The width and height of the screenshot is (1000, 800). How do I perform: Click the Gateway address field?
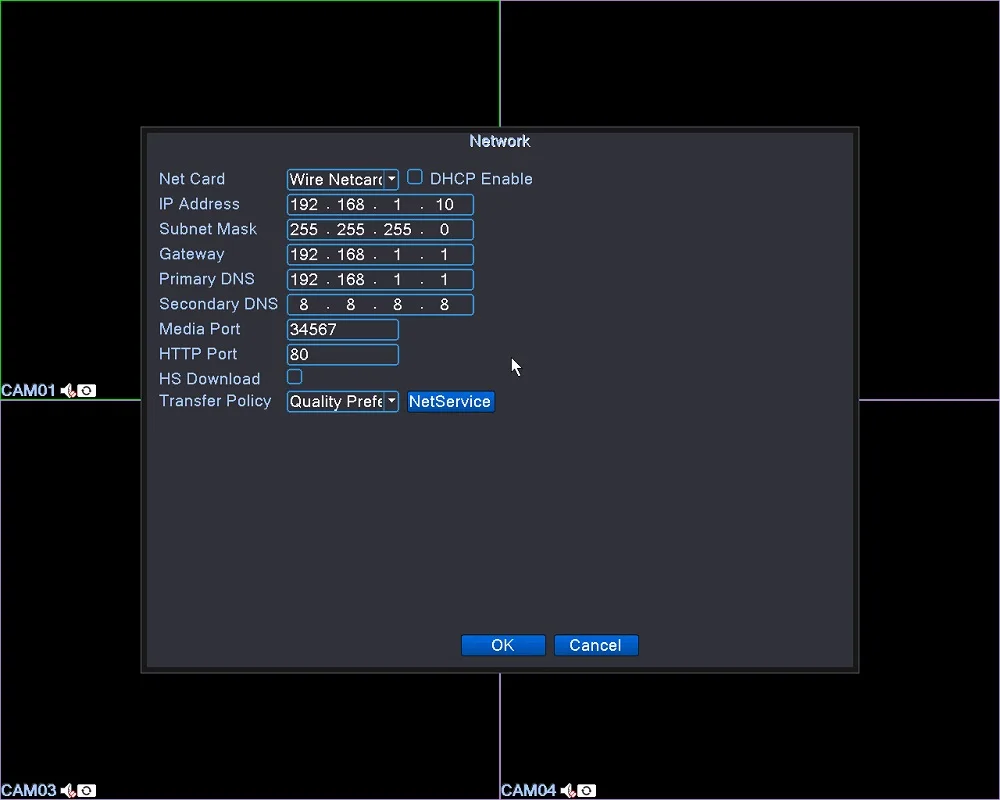(380, 254)
